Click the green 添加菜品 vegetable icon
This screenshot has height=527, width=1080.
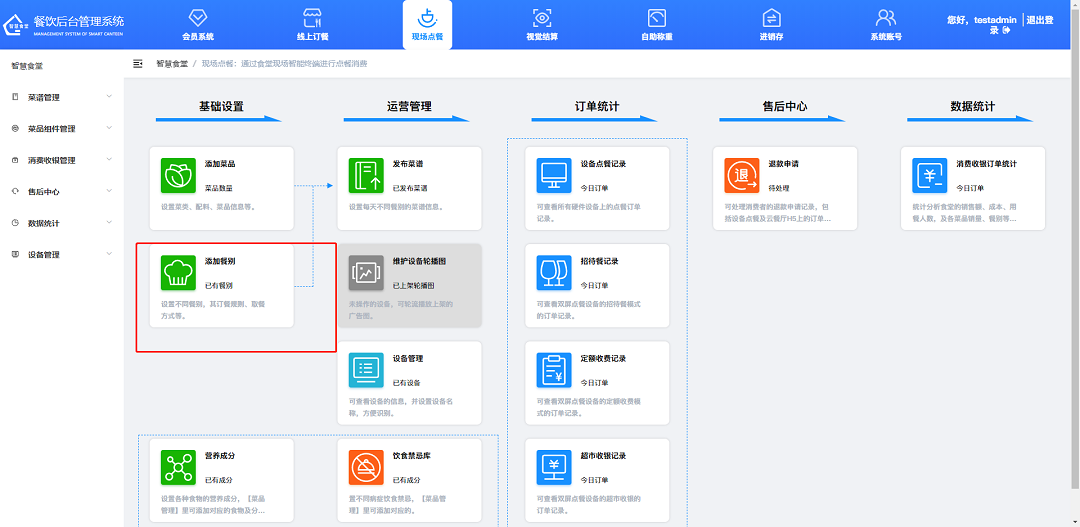(x=178, y=175)
